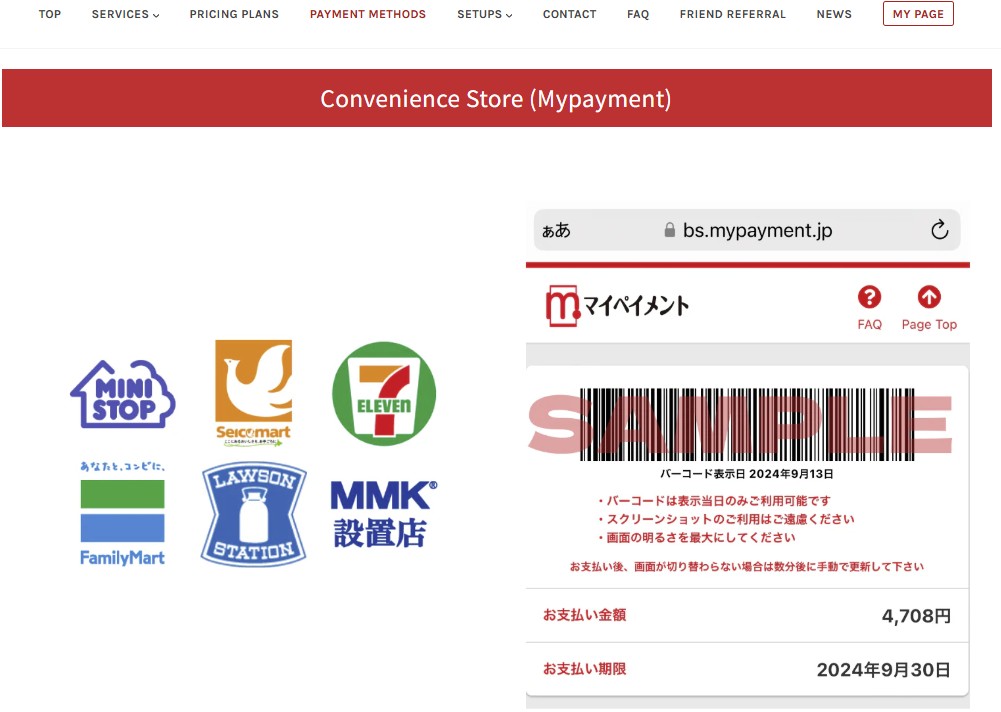The height and width of the screenshot is (712, 1001).
Task: Click the 2024年9月30日 due date
Action: [884, 670]
